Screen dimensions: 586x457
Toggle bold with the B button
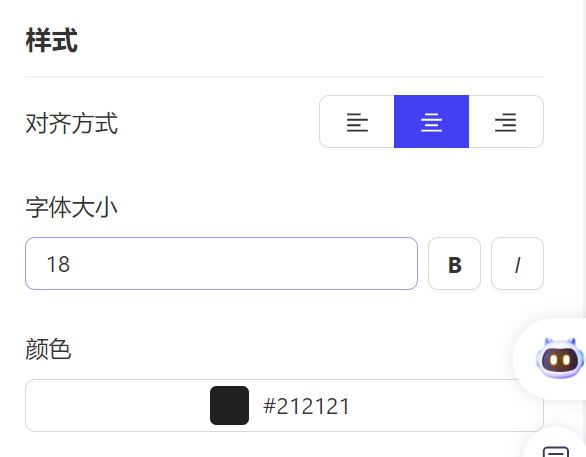pos(454,264)
